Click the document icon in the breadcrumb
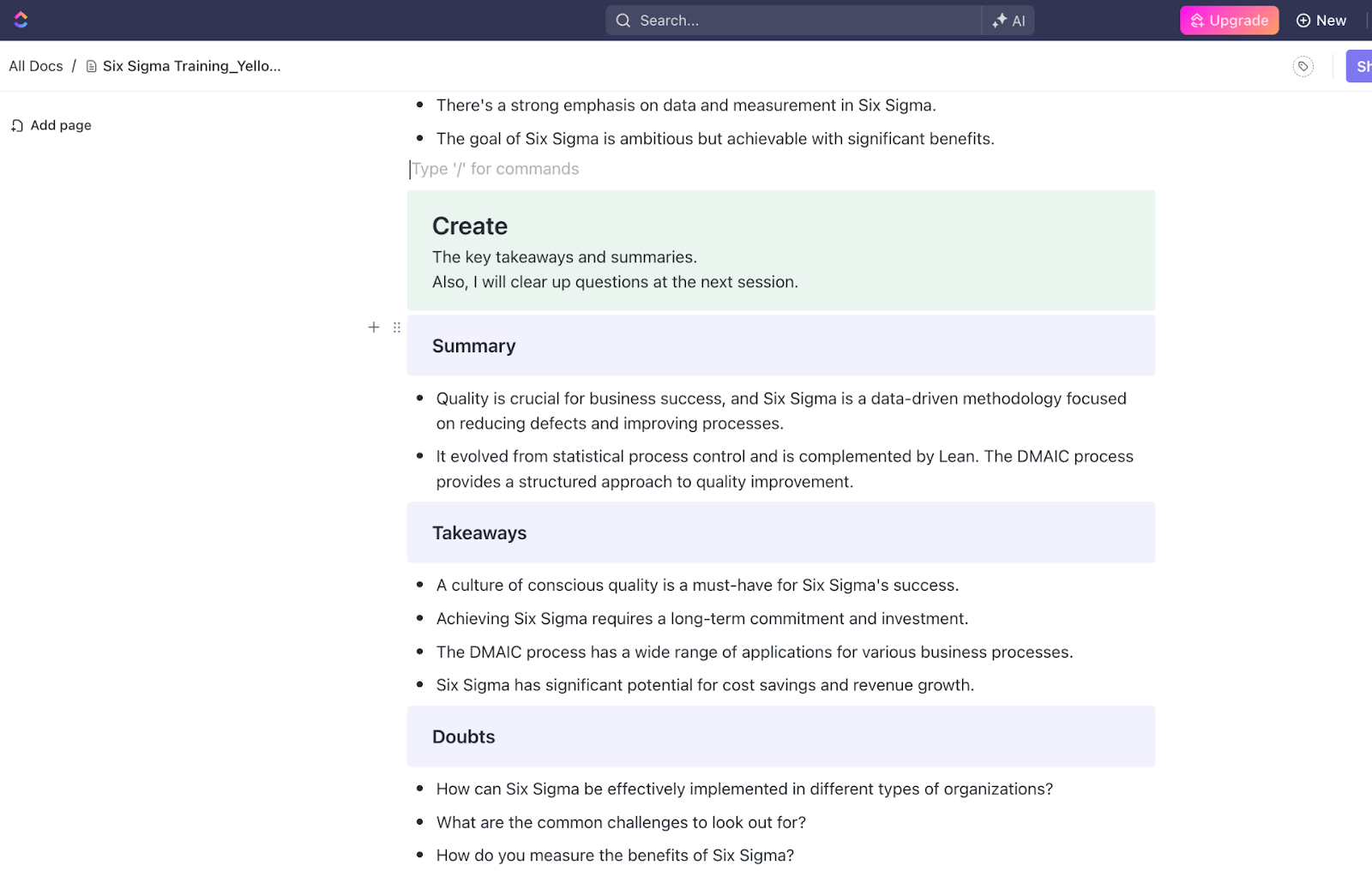This screenshot has height=883, width=1372. coord(91,65)
